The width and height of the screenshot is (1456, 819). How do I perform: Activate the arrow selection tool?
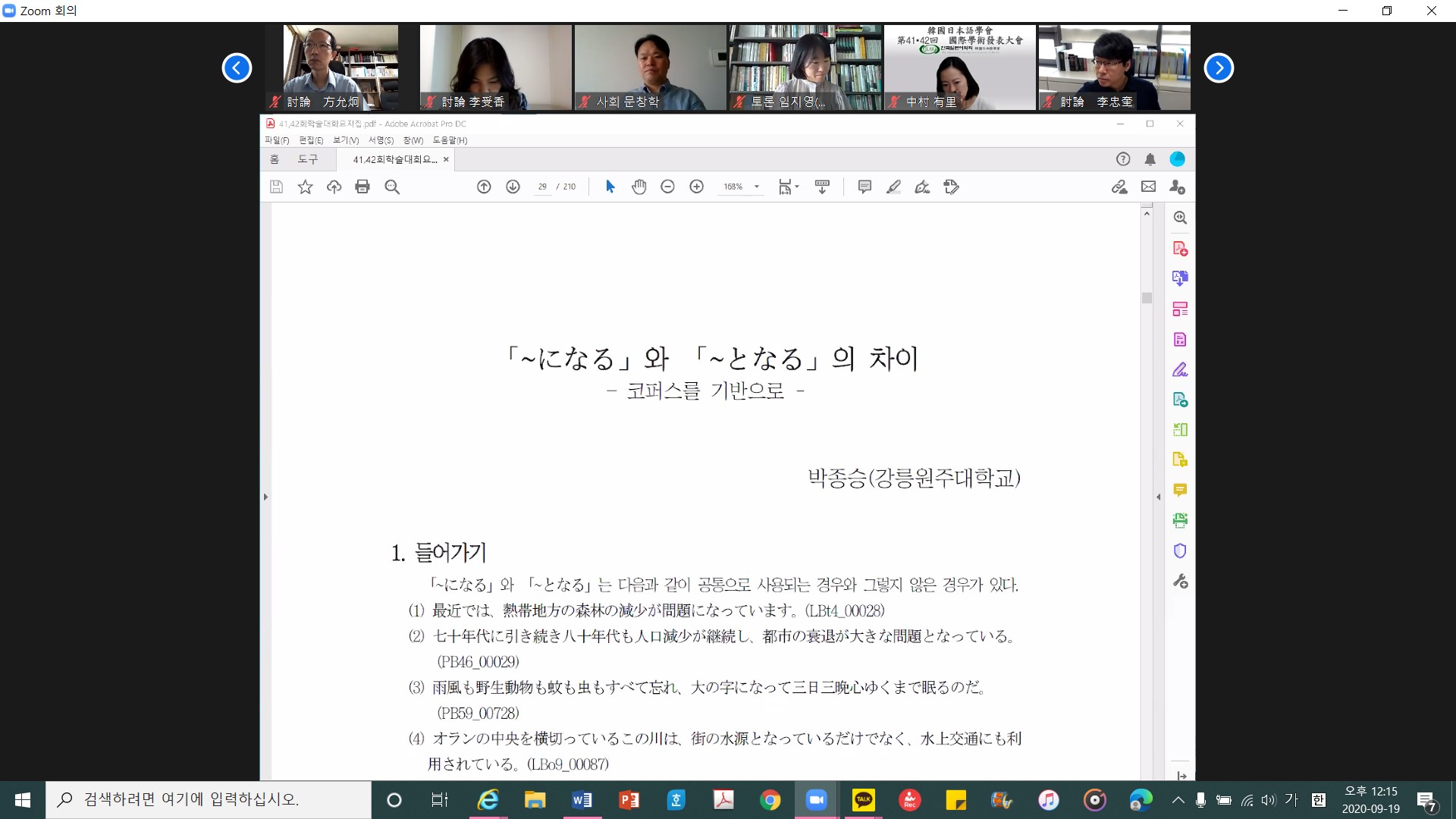click(610, 187)
